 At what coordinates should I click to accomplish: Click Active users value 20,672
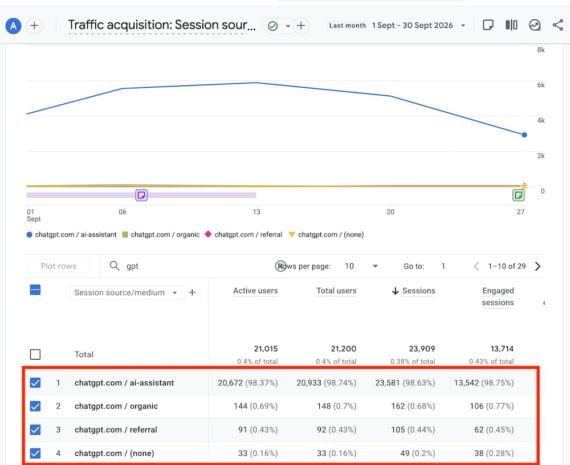coord(230,383)
